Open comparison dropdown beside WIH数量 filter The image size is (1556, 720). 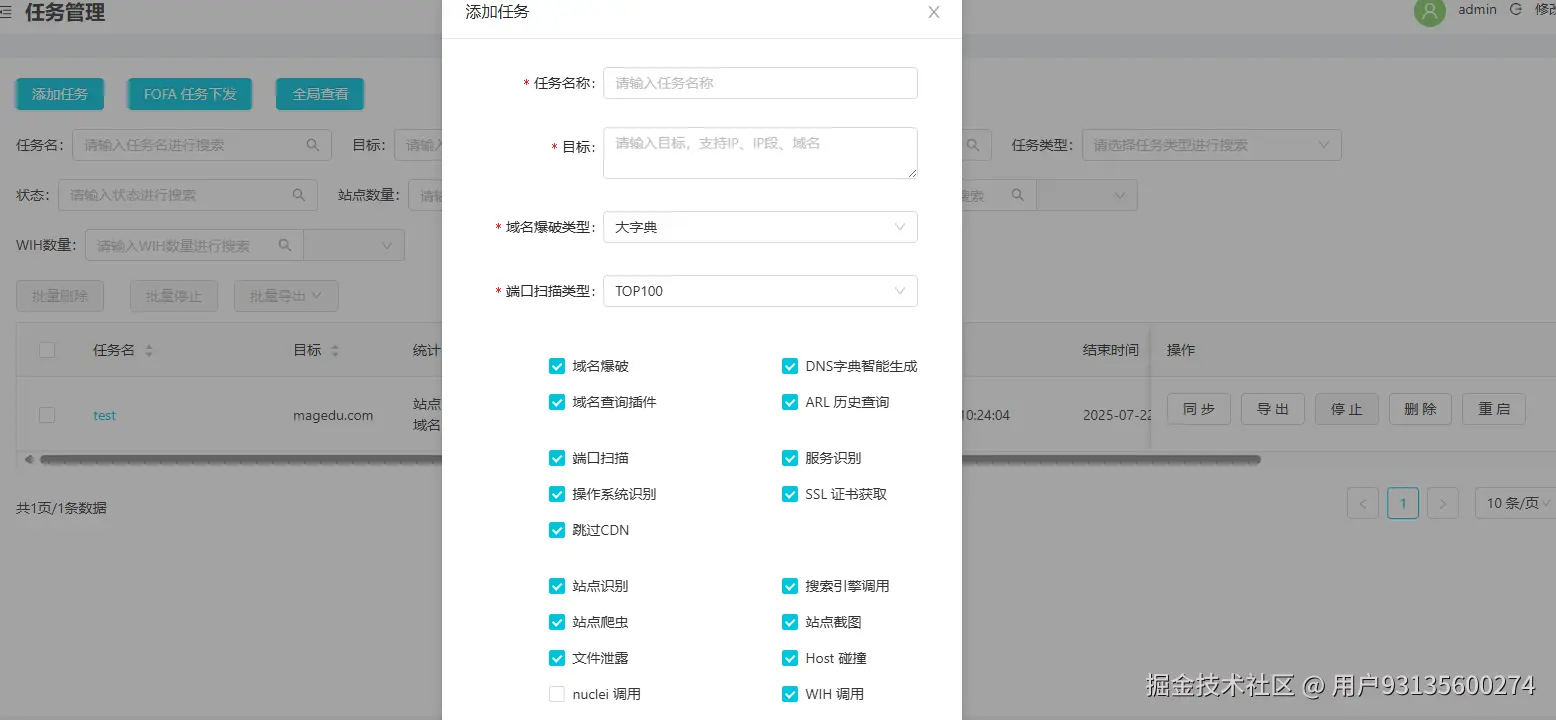pos(354,245)
